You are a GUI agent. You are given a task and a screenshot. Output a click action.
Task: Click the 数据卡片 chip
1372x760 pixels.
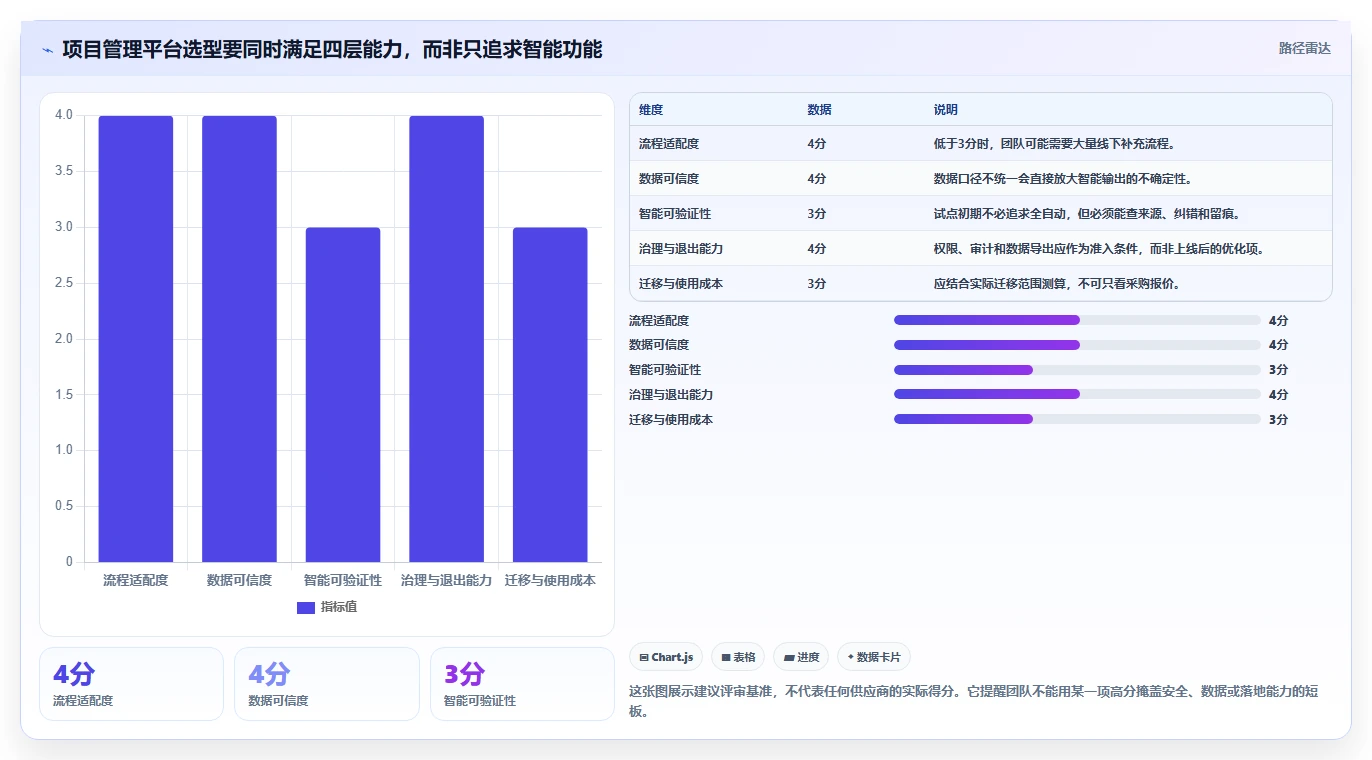tap(874, 657)
